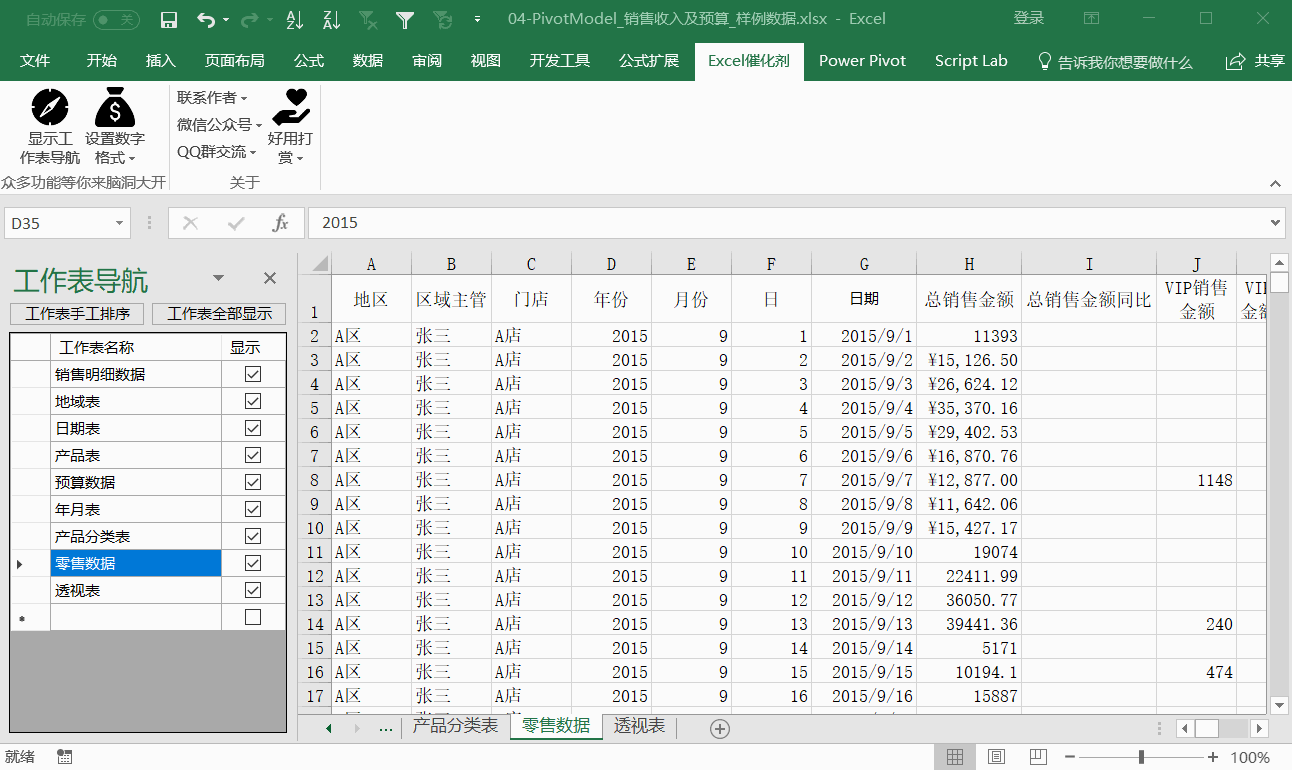Switch to Page Layout view icon
Viewport: 1292px width, 770px height.
tap(996, 757)
